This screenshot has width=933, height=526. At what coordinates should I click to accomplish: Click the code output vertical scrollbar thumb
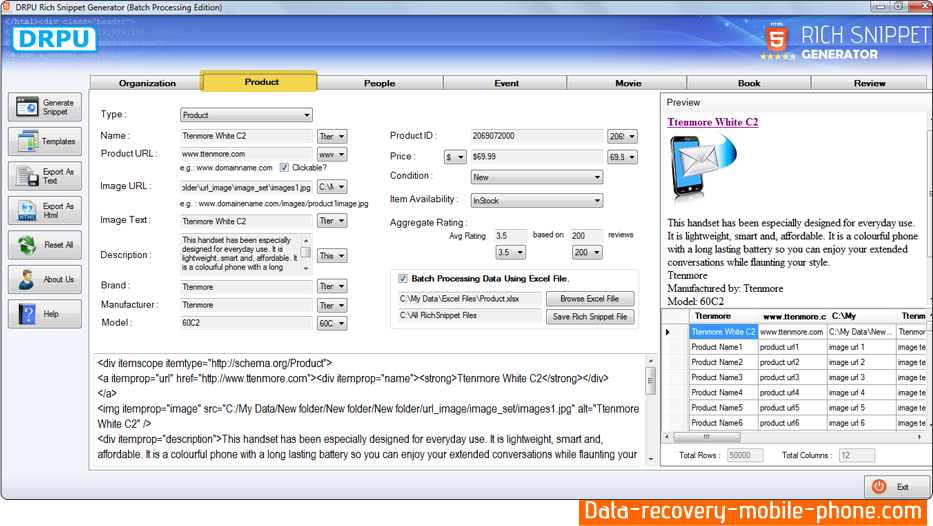pyautogui.click(x=650, y=381)
